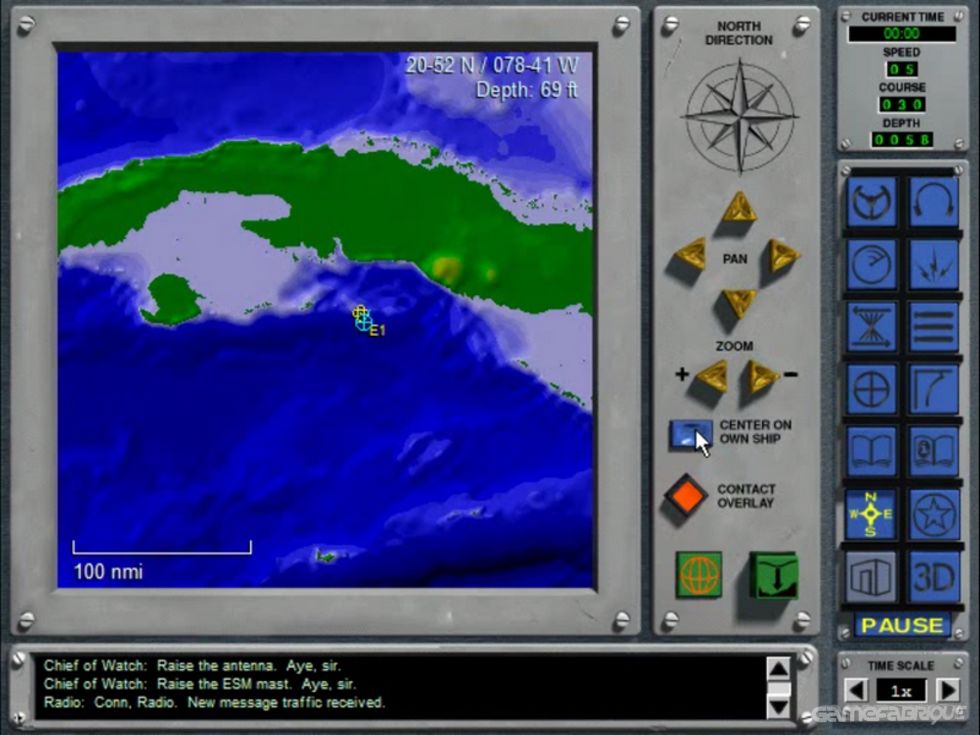Zoom in with the plus arrow
This screenshot has width=980, height=735.
tap(711, 376)
